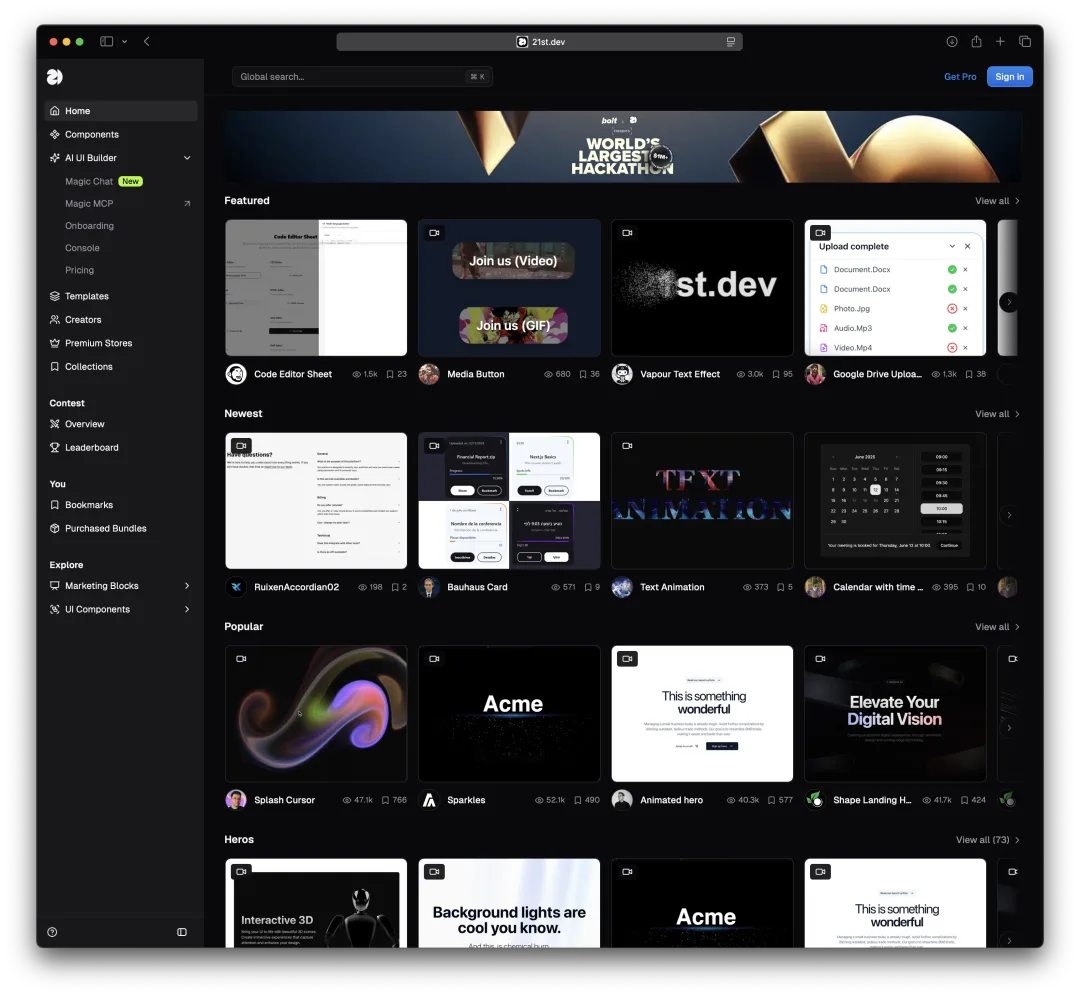This screenshot has width=1080, height=996.
Task: Remove the Photo.Jpg row with X
Action: [966, 309]
